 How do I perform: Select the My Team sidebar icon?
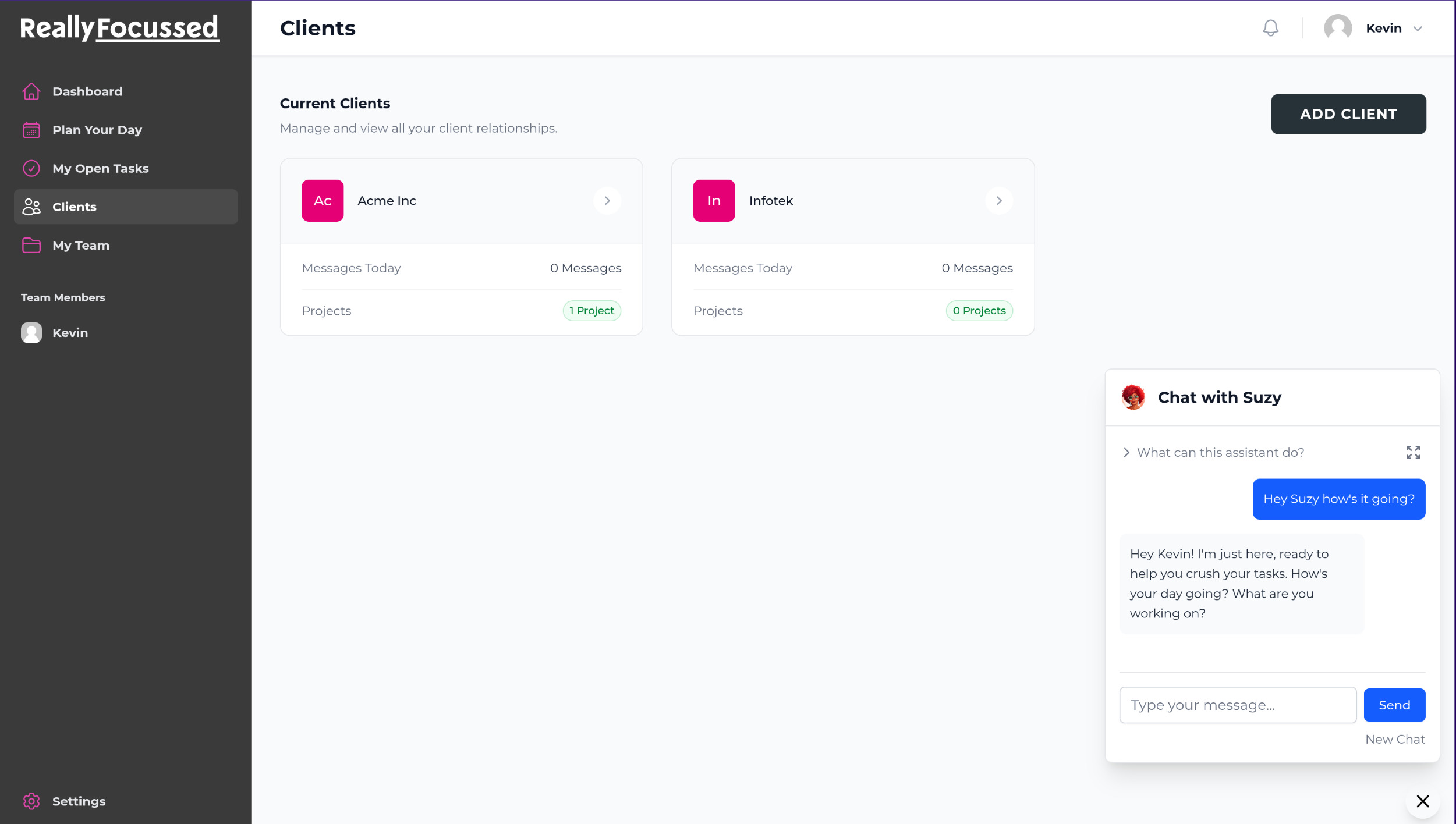pos(30,245)
